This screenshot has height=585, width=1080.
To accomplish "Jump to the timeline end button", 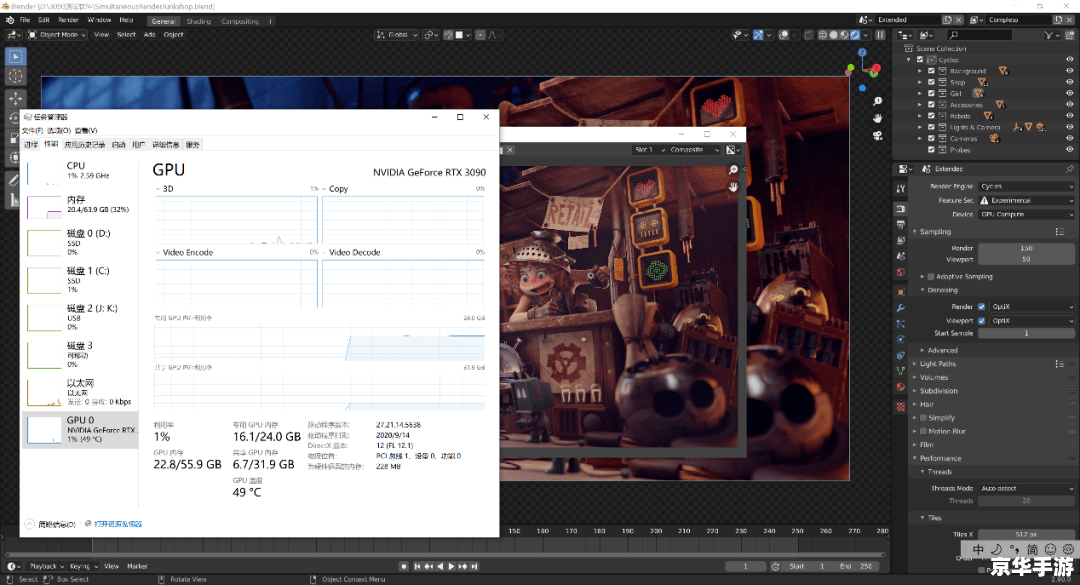I will pos(474,566).
